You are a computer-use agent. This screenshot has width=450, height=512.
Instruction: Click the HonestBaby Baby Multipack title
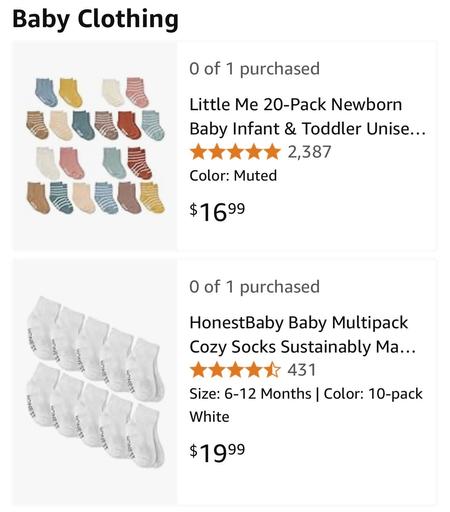click(x=303, y=335)
